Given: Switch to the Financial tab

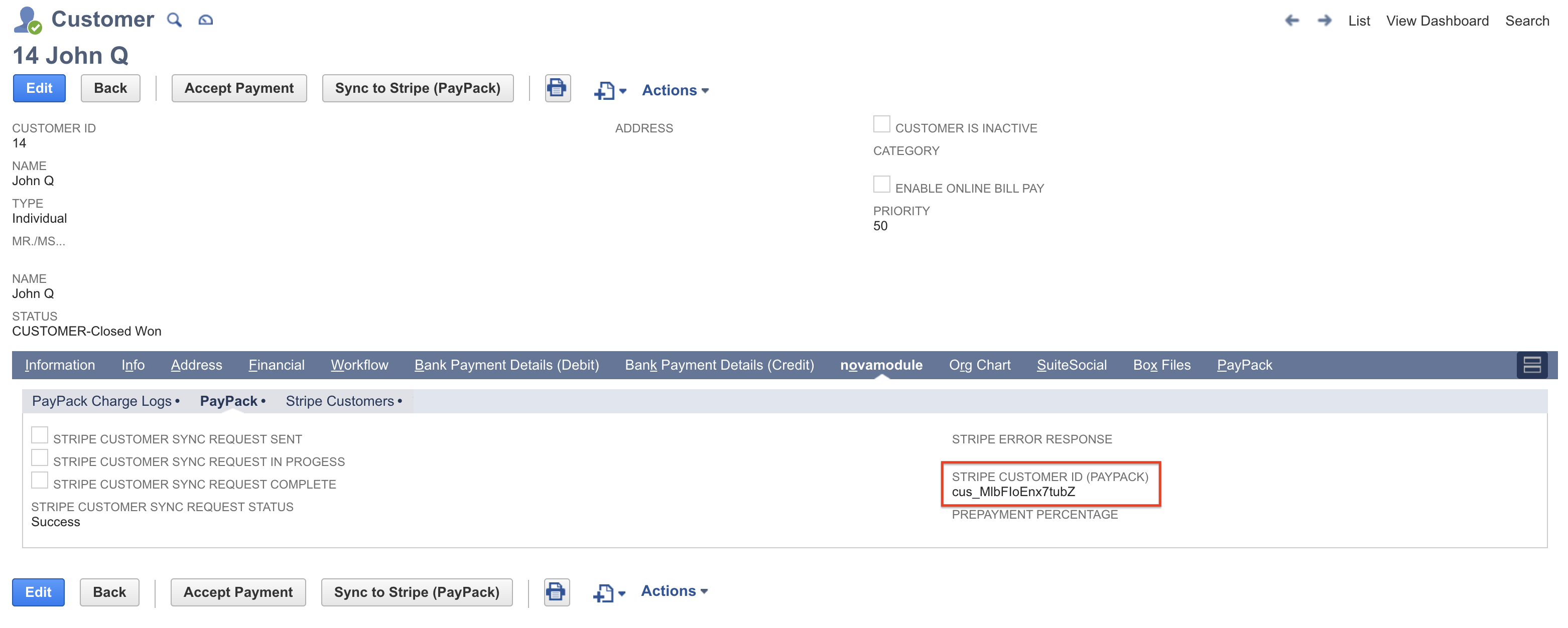Looking at the screenshot, I should 277,365.
